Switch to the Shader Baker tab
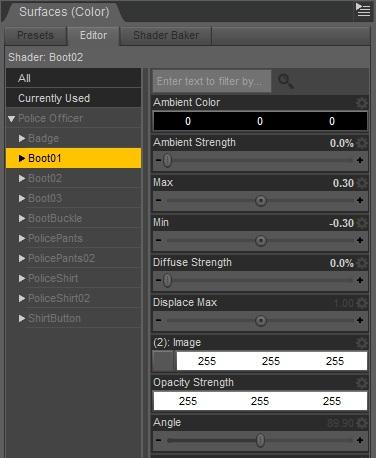Image resolution: width=376 pixels, height=458 pixels. [x=166, y=35]
